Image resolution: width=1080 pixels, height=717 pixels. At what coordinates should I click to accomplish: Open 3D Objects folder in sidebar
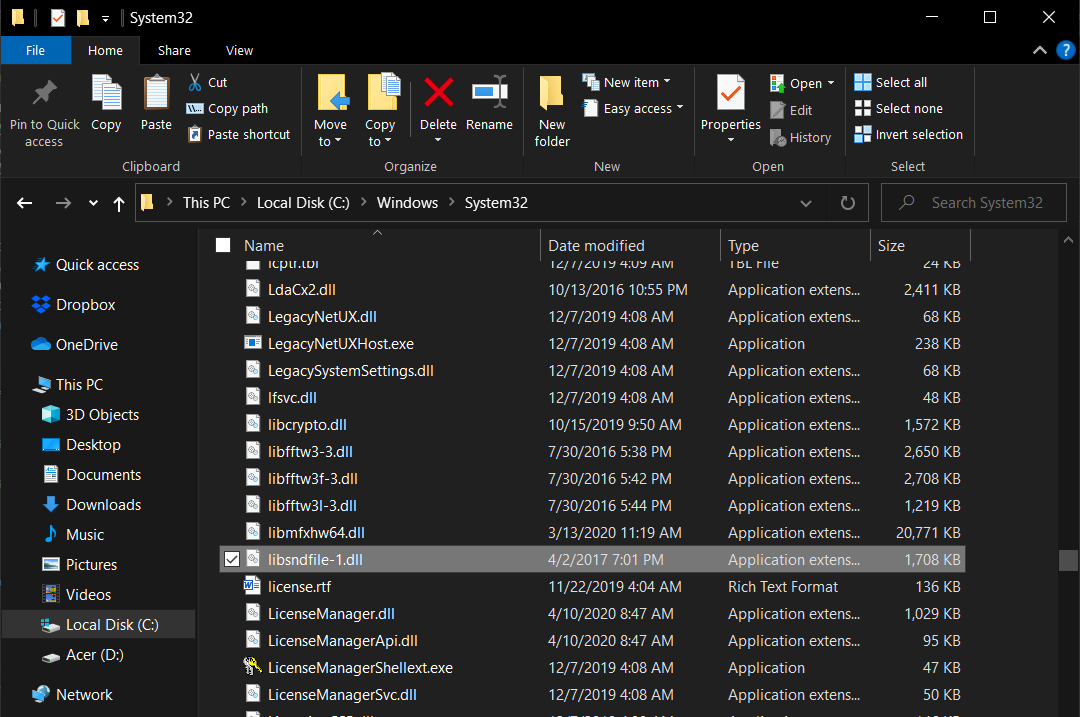coord(90,414)
